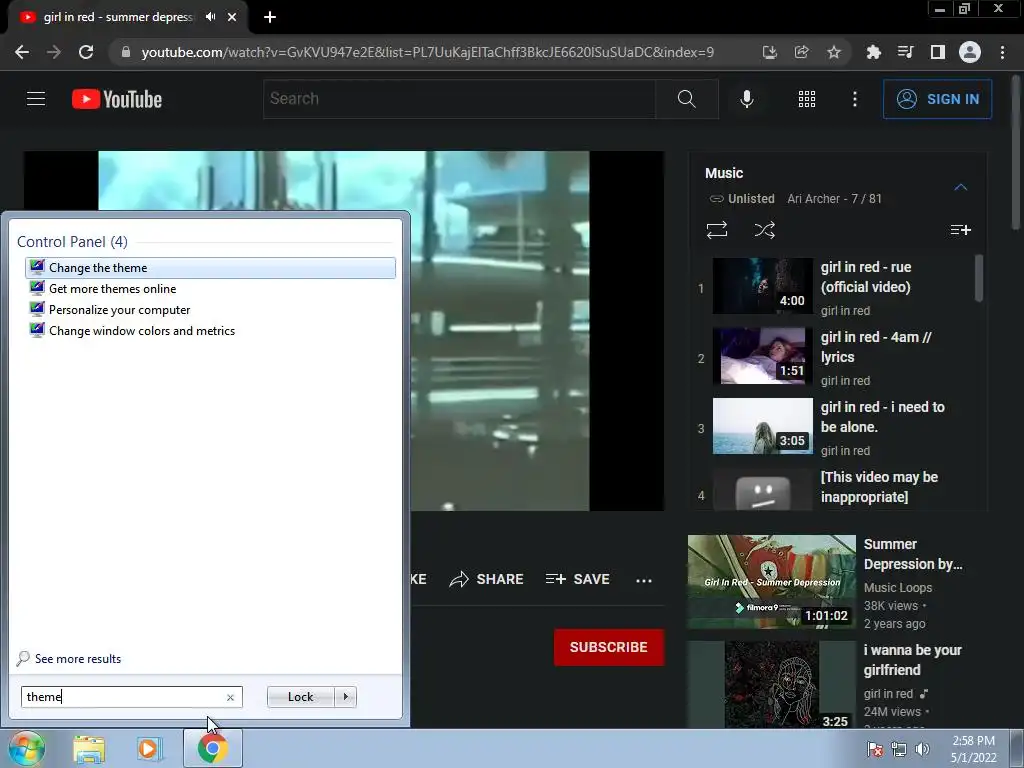Screen dimensions: 1024x768
Task: Open the volume tray icon
Action: (921, 749)
